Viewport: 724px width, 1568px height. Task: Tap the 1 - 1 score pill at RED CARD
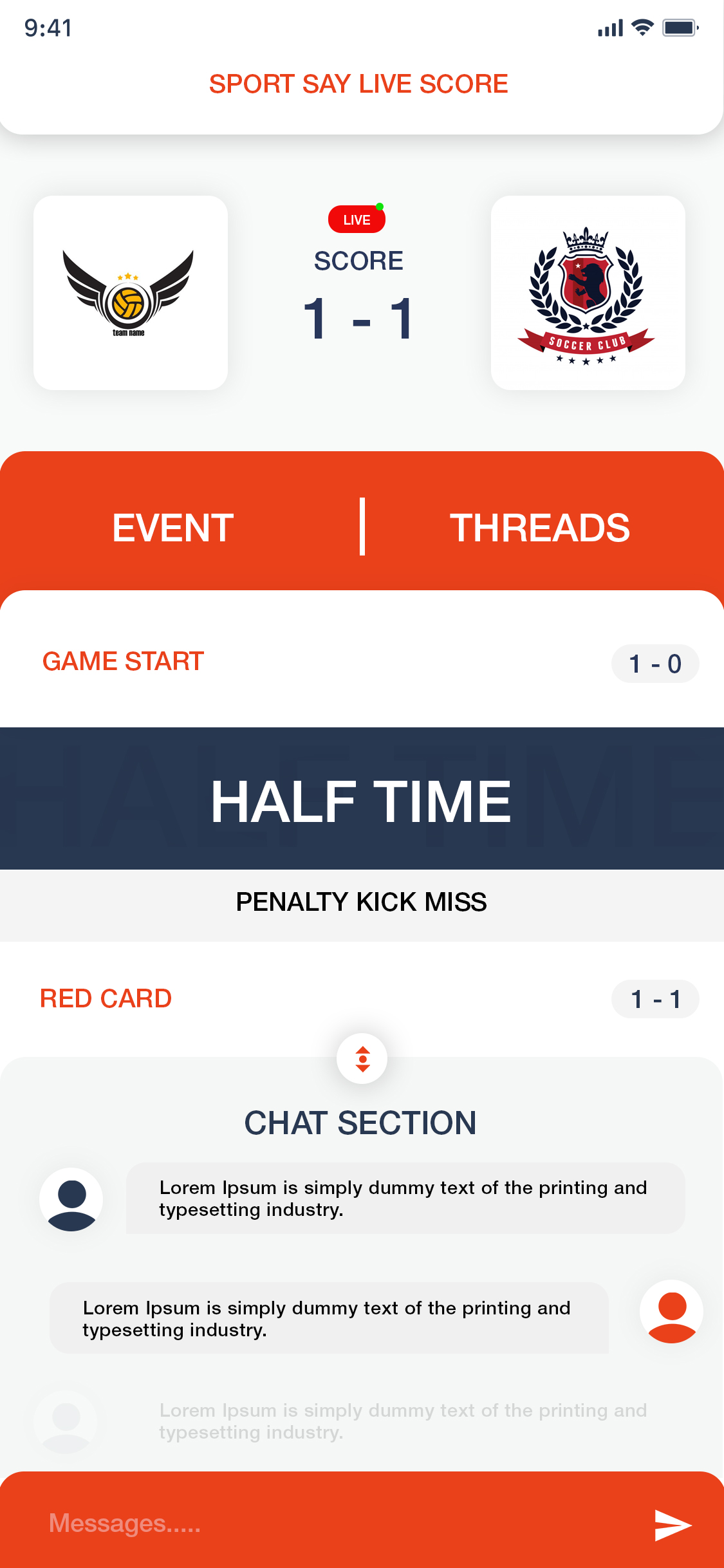[654, 999]
